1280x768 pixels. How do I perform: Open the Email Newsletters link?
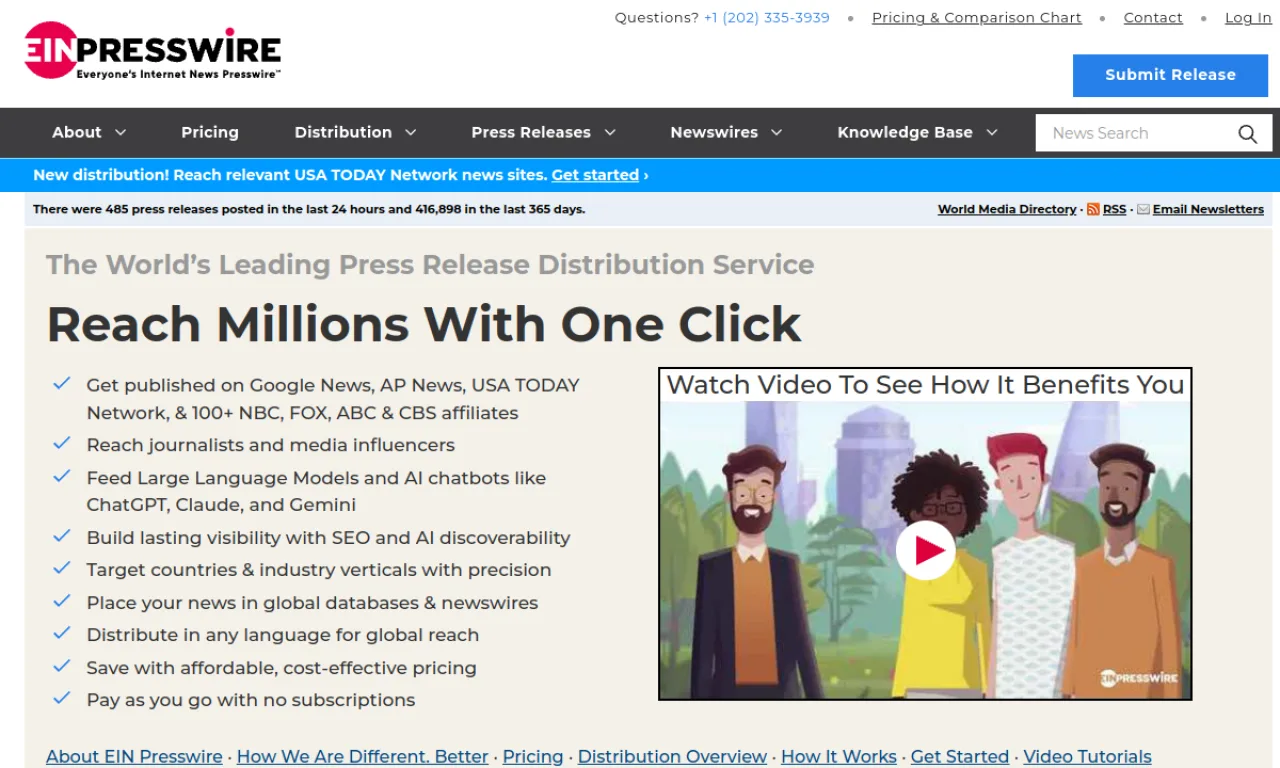[1208, 209]
